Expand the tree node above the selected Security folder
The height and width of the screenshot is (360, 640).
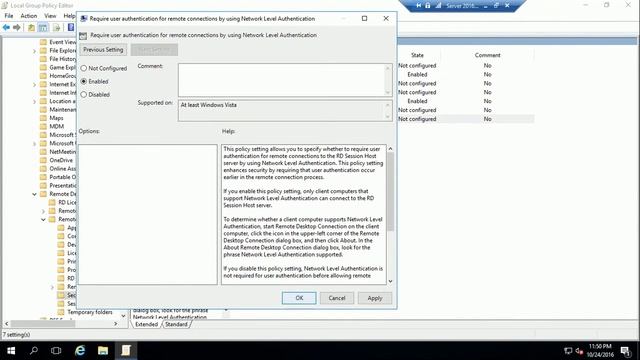coord(52,287)
